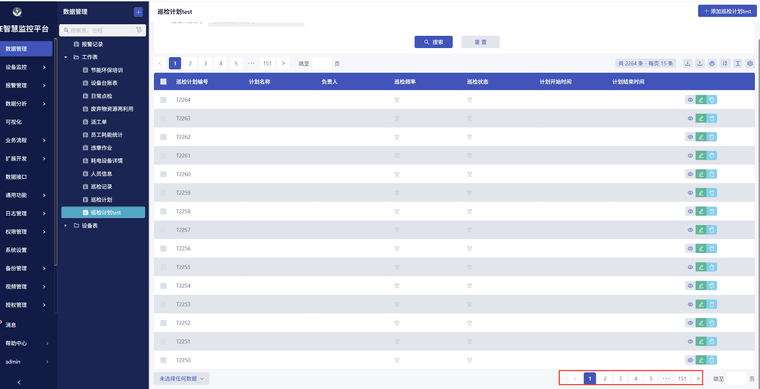This screenshot has height=389, width=760.
Task: Expand the admin account menu
Action: click(26, 361)
